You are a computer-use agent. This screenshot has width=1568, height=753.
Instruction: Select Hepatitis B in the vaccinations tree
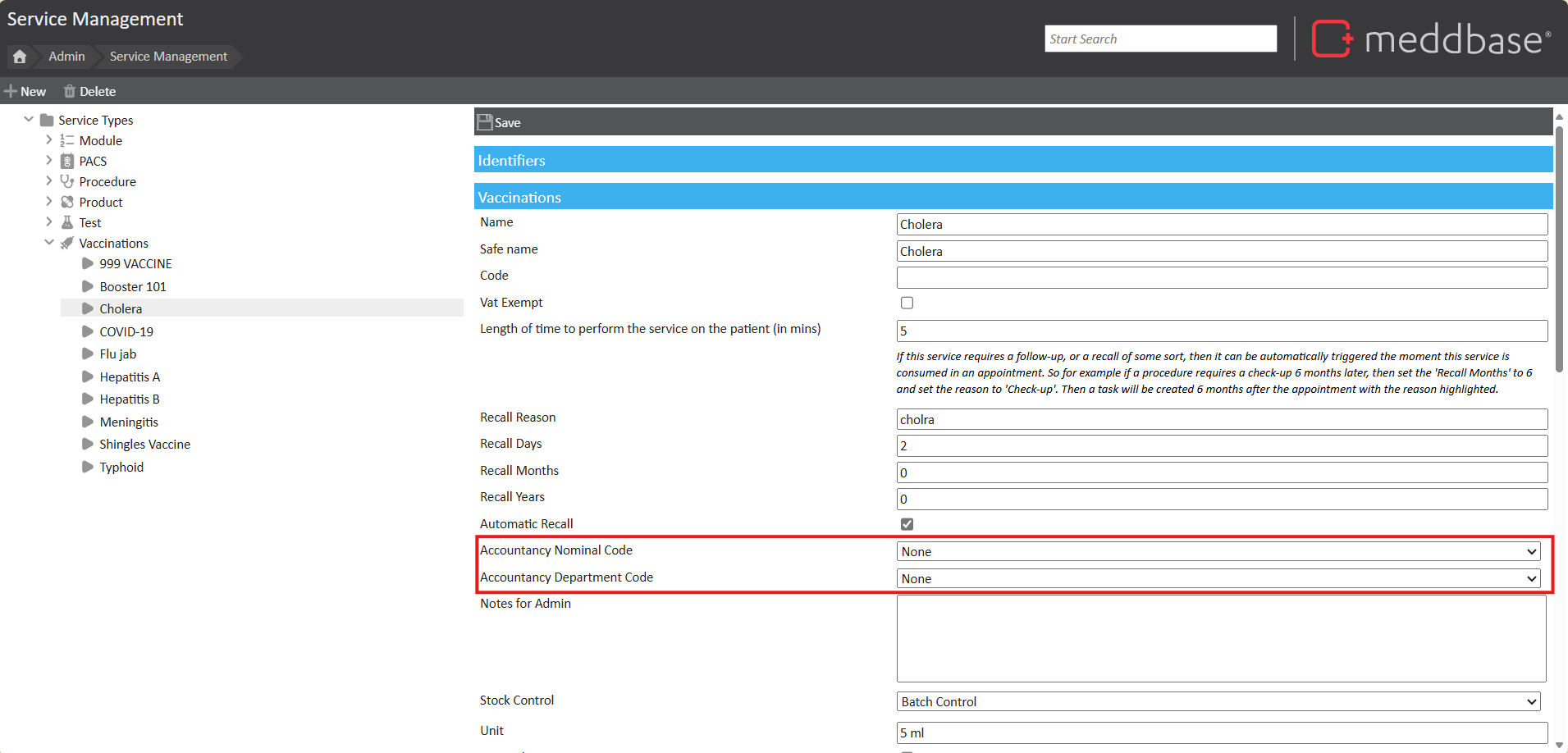click(130, 399)
